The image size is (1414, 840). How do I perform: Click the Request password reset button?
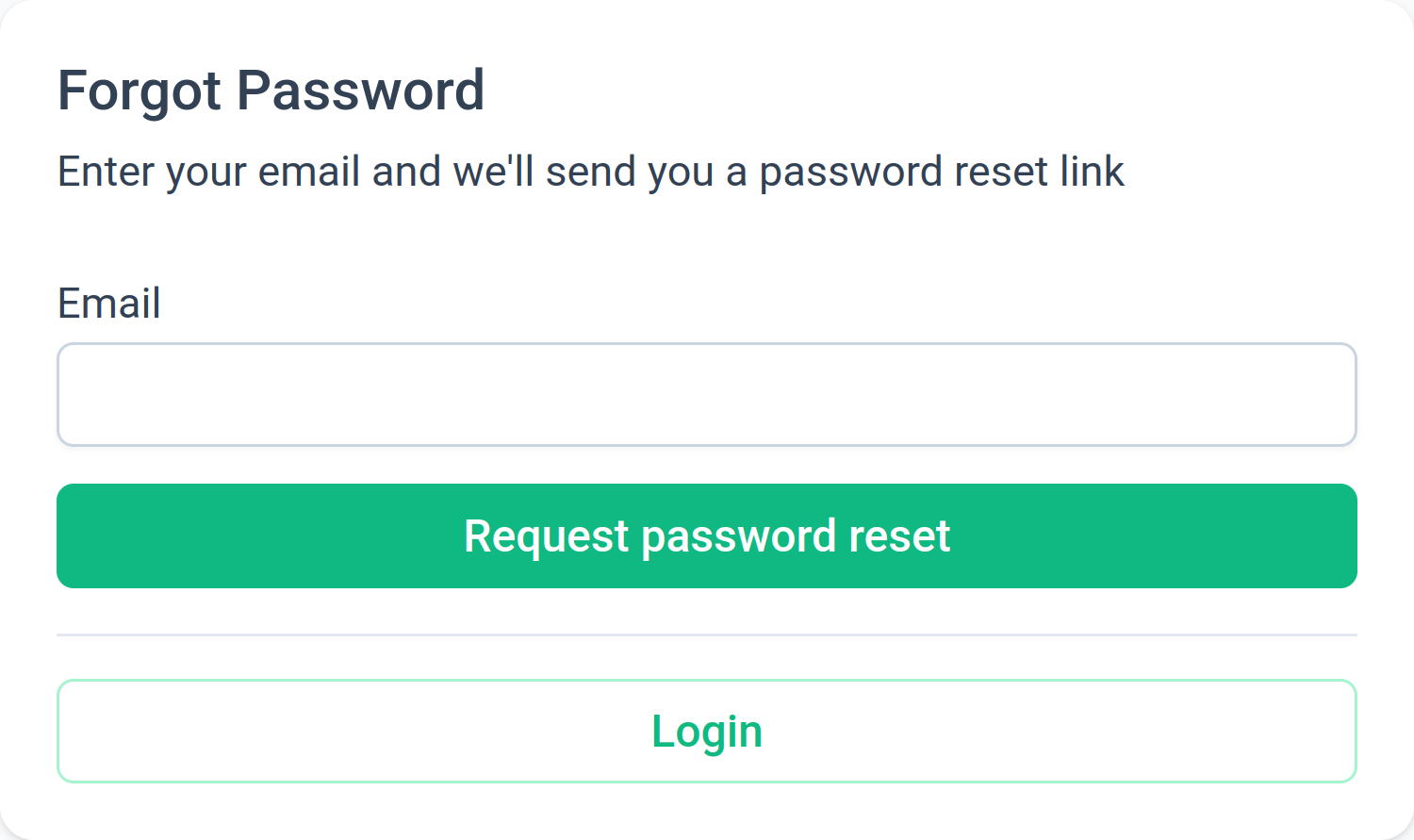[x=707, y=535]
